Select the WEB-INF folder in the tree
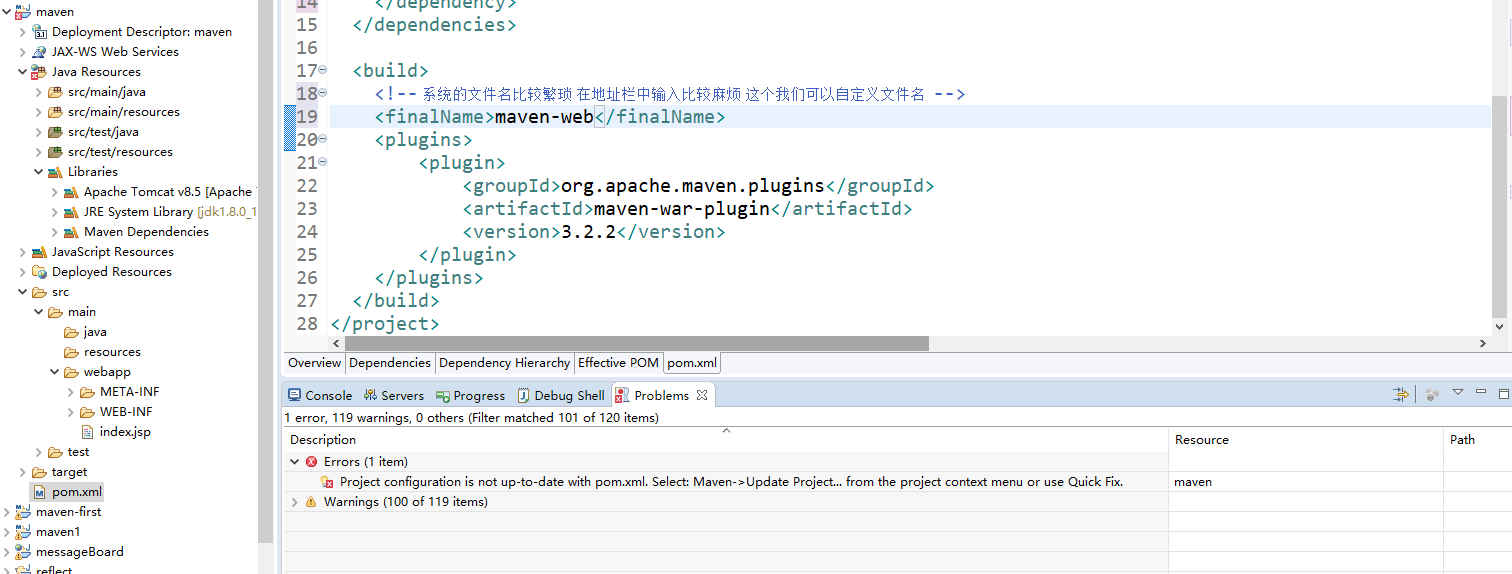Screen dimensions: 1512x574 point(126,412)
